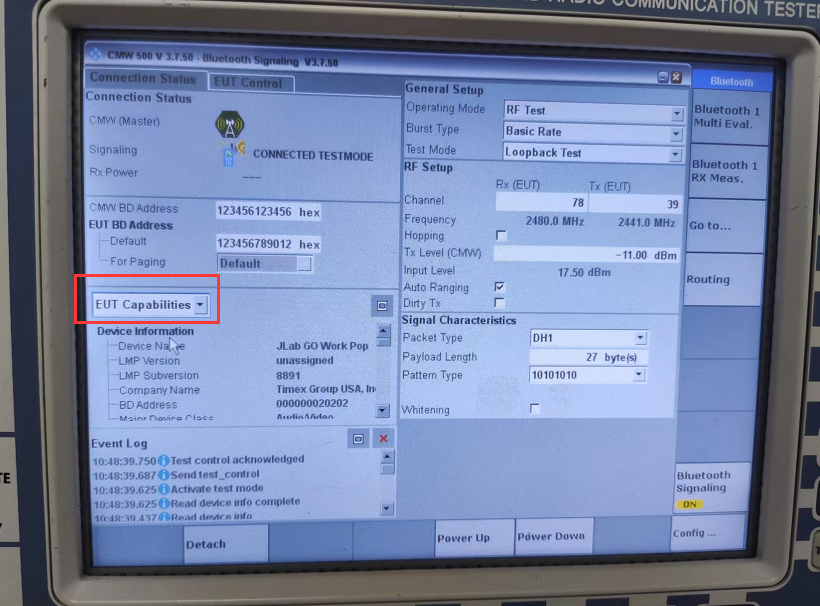
Task: Open the Config ... softkey
Action: pos(709,533)
